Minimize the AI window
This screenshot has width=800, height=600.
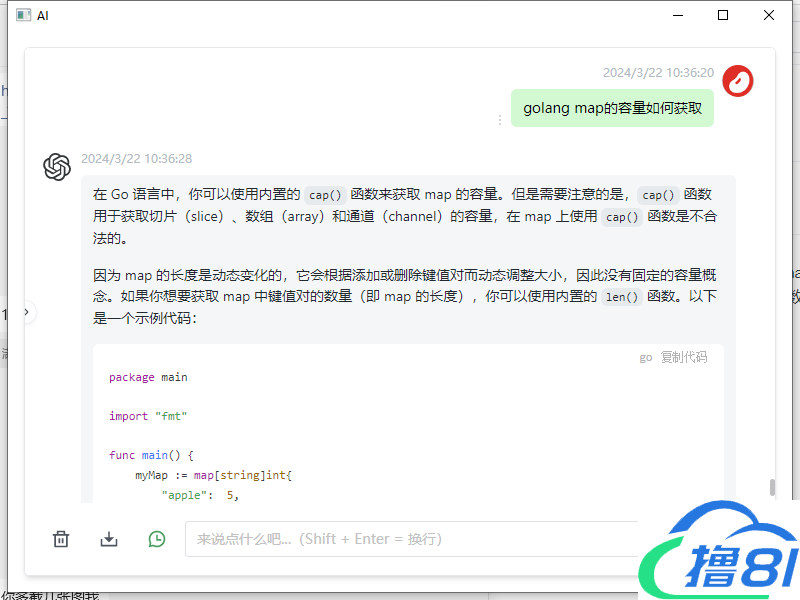point(677,15)
